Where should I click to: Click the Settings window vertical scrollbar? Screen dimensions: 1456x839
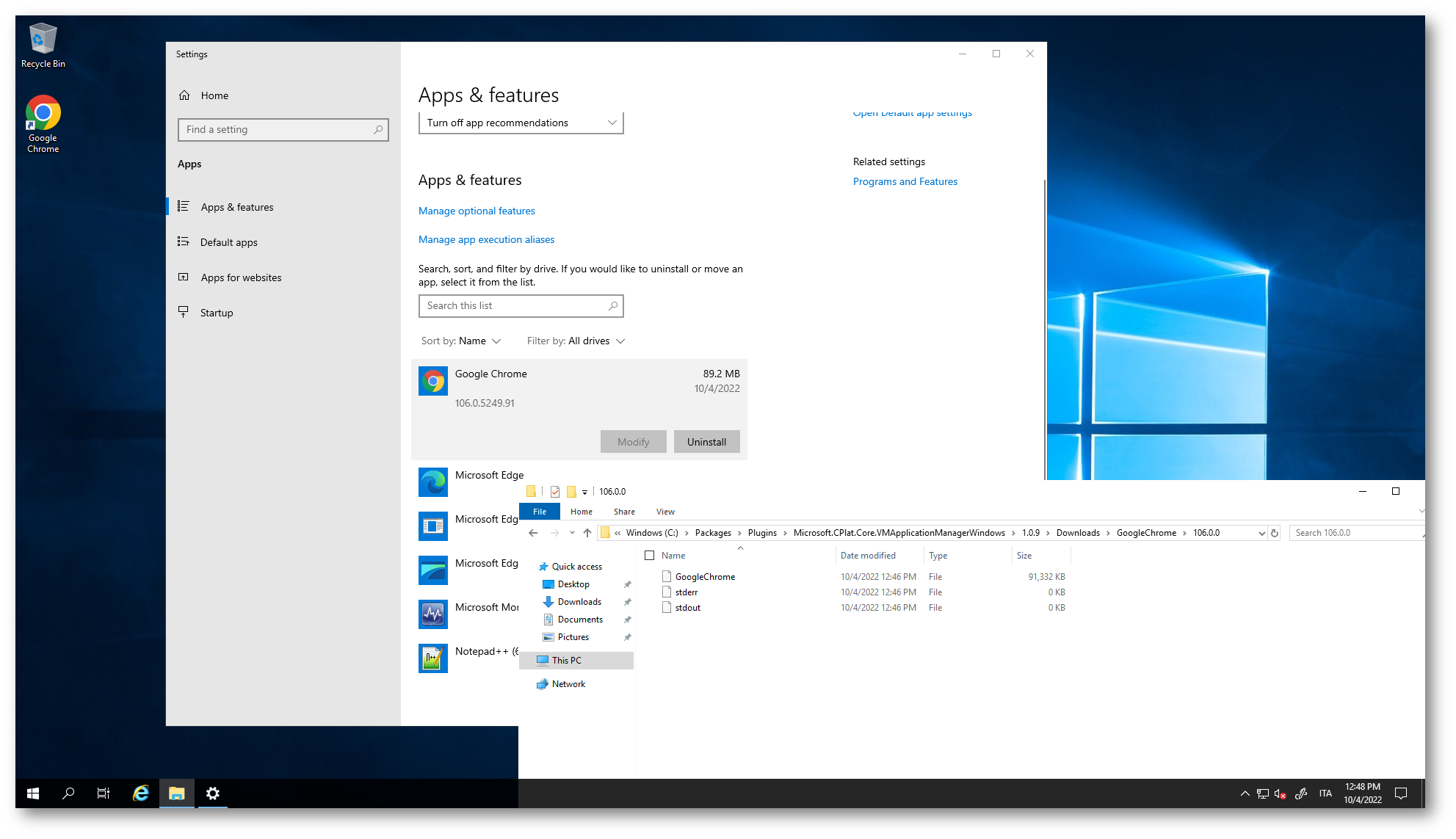click(x=1043, y=329)
